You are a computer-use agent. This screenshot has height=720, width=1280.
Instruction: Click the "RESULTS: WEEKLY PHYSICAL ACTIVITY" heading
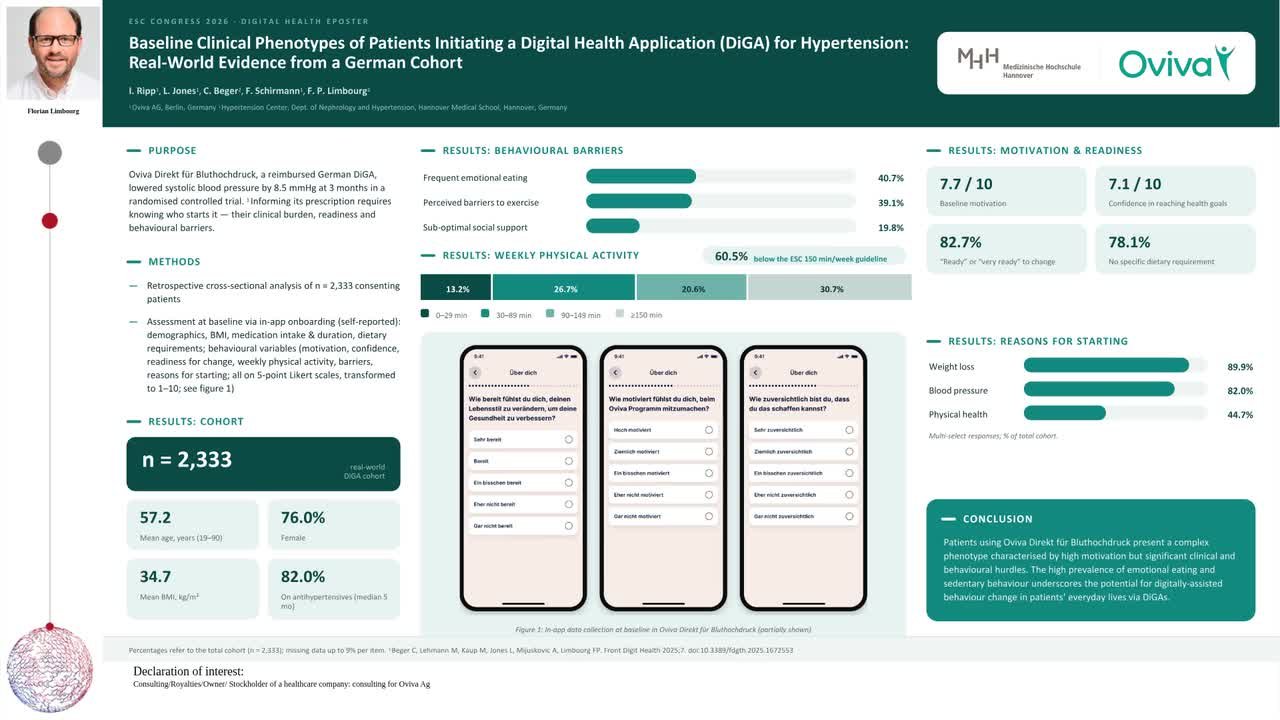coord(541,255)
